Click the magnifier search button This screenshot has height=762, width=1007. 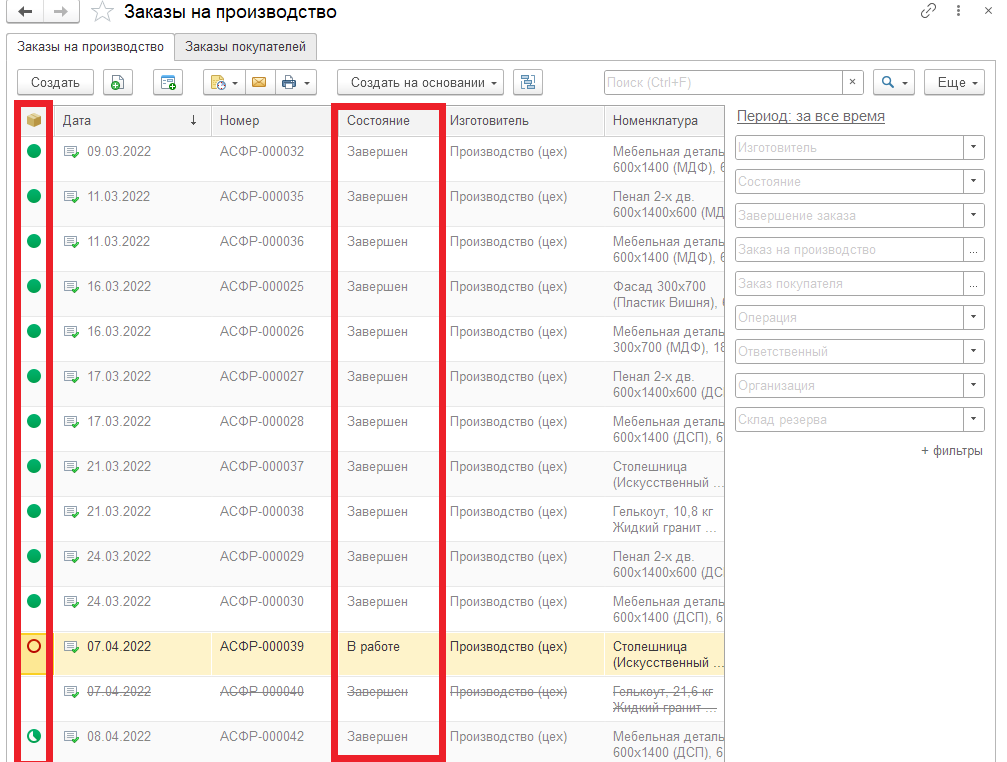point(893,82)
